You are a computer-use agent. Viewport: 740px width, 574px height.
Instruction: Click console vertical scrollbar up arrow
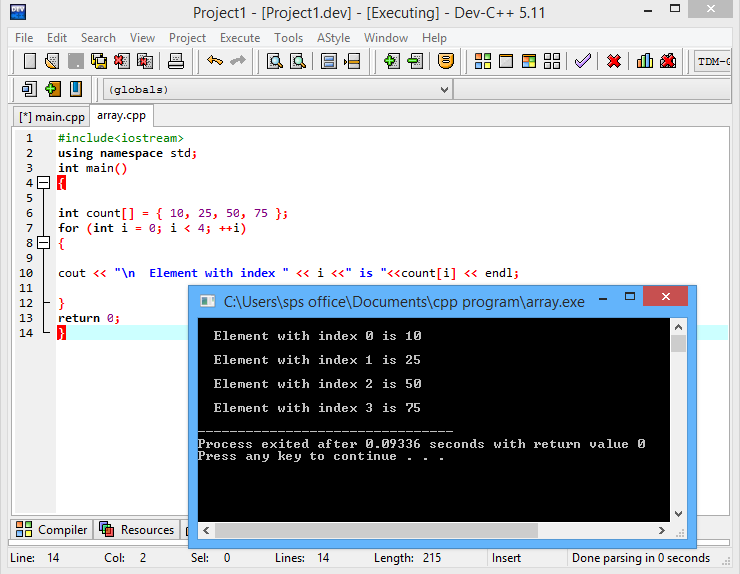678,327
